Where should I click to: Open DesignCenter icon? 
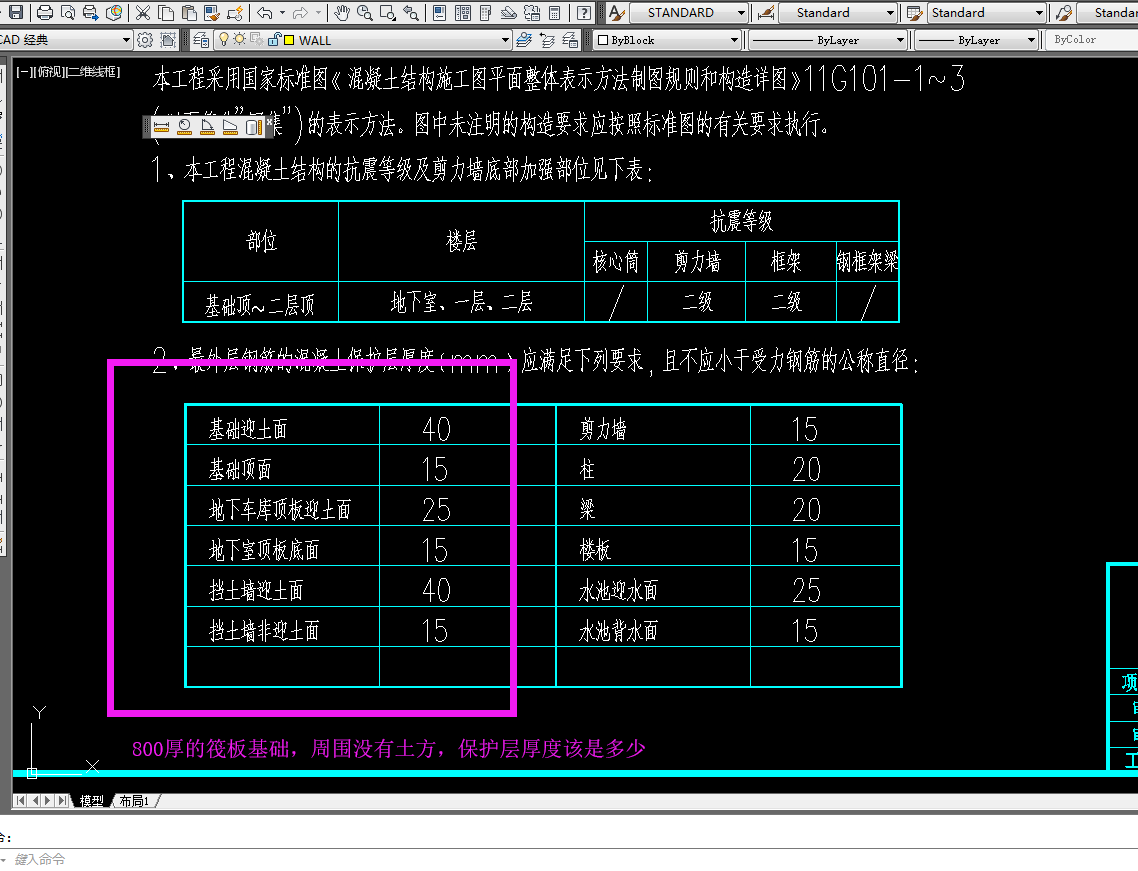[x=463, y=12]
